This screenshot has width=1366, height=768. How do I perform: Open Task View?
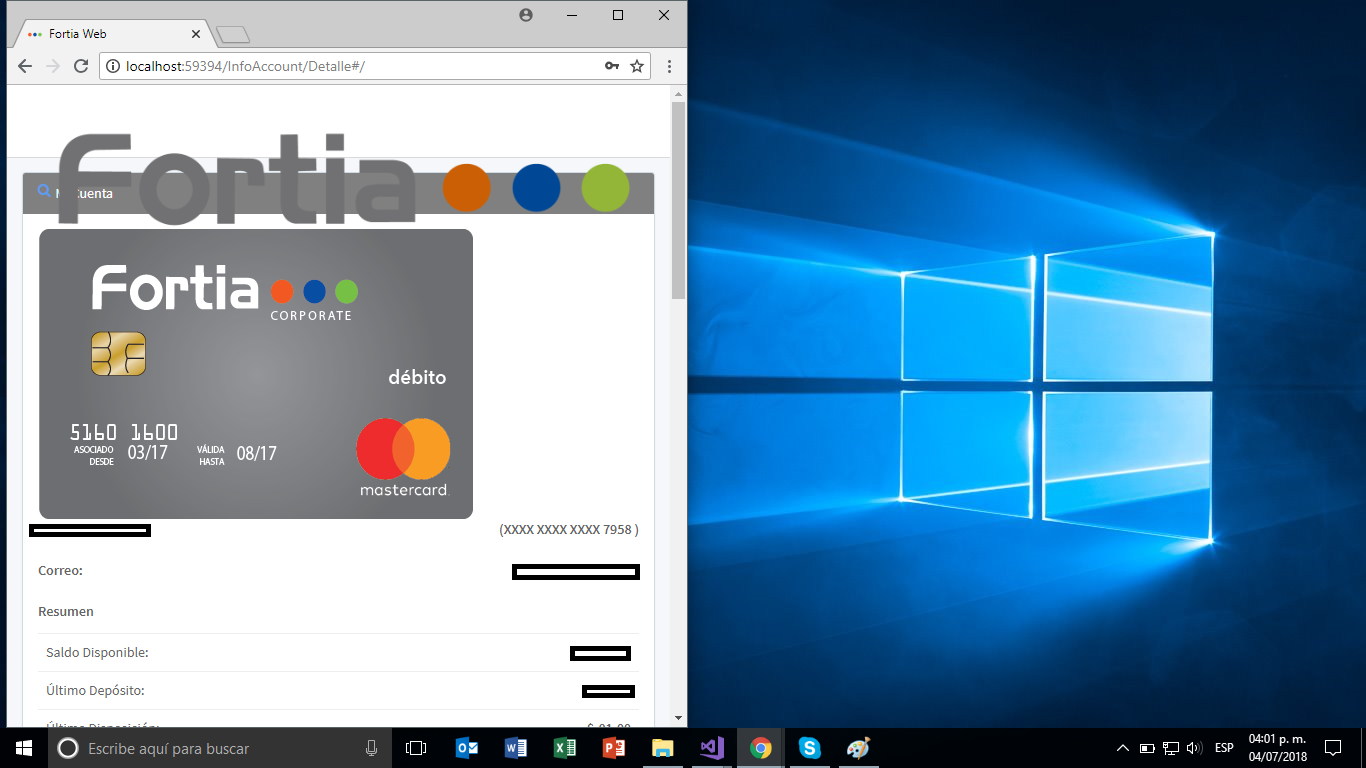[x=416, y=748]
